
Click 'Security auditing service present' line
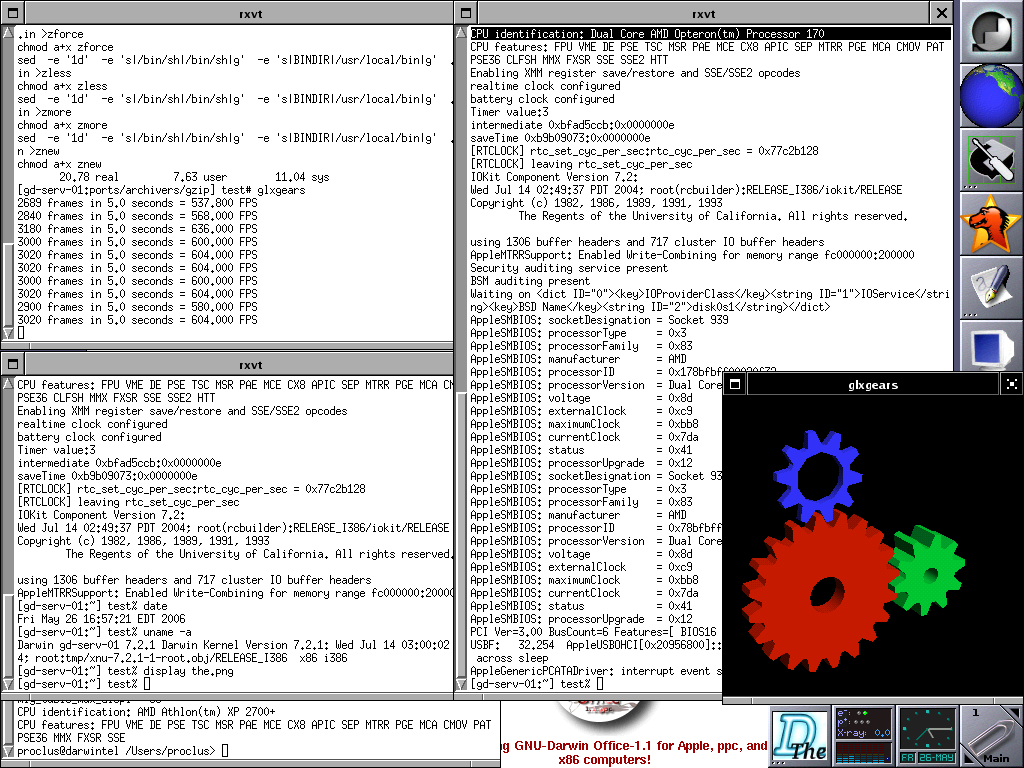click(x=569, y=268)
